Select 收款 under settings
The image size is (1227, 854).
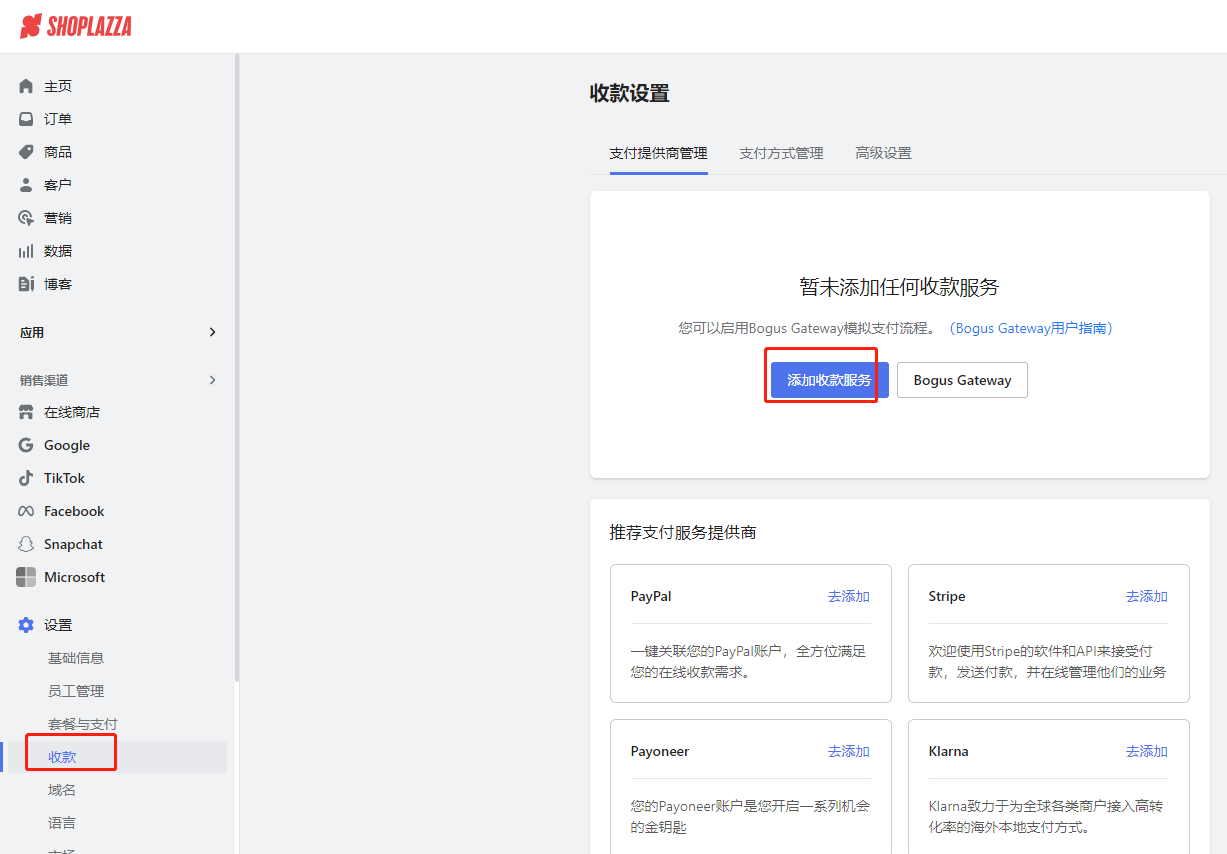pos(62,757)
